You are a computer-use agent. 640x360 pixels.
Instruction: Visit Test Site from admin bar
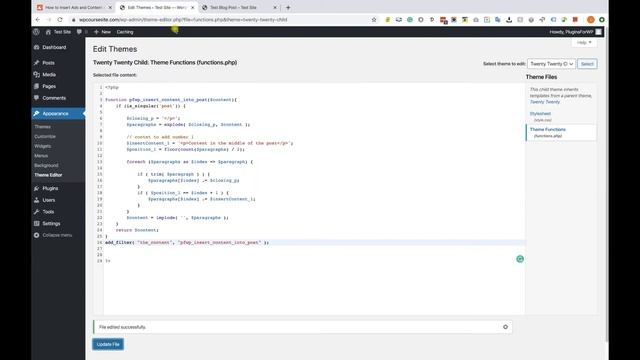click(58, 32)
